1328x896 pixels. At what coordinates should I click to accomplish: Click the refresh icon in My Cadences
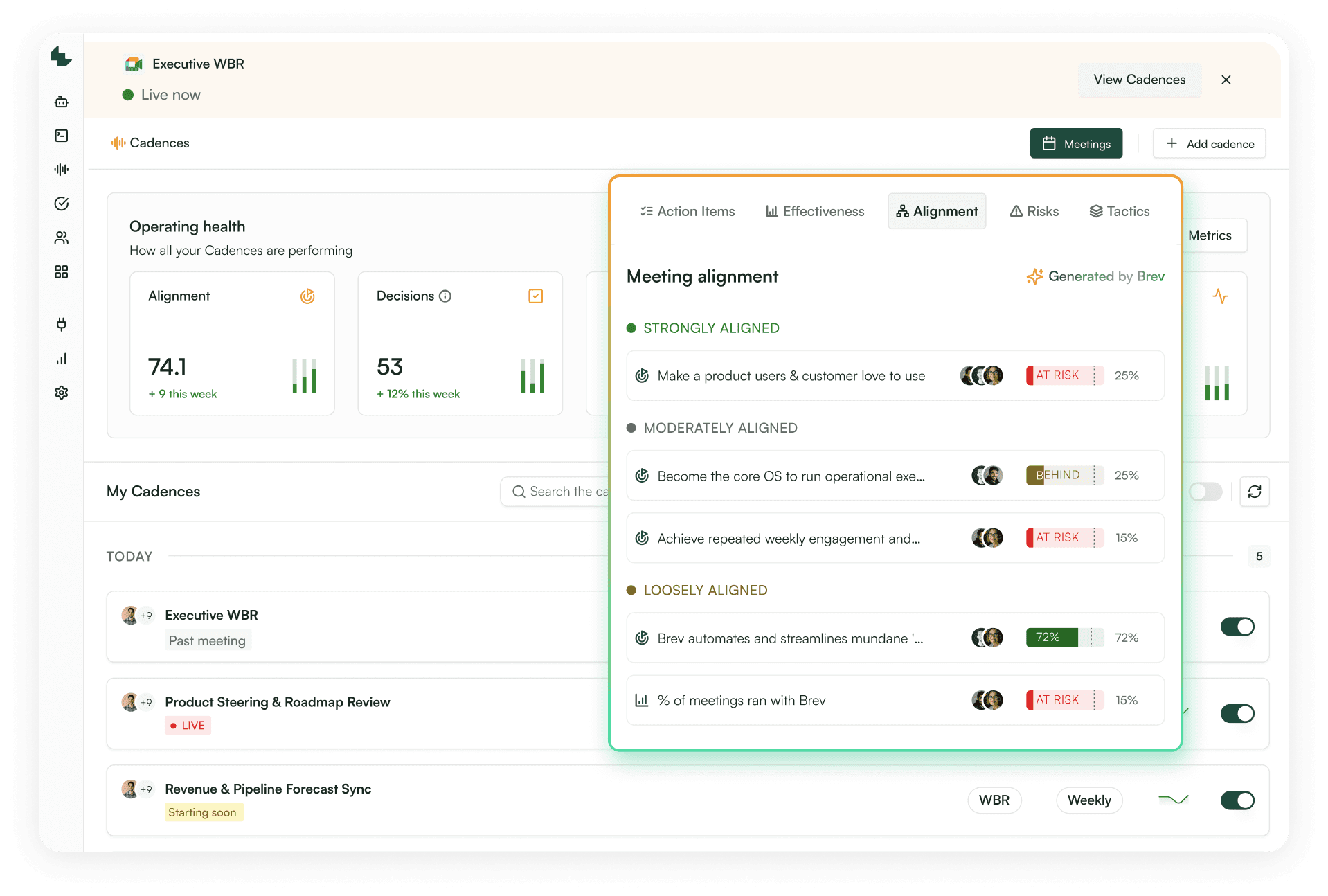[1255, 492]
